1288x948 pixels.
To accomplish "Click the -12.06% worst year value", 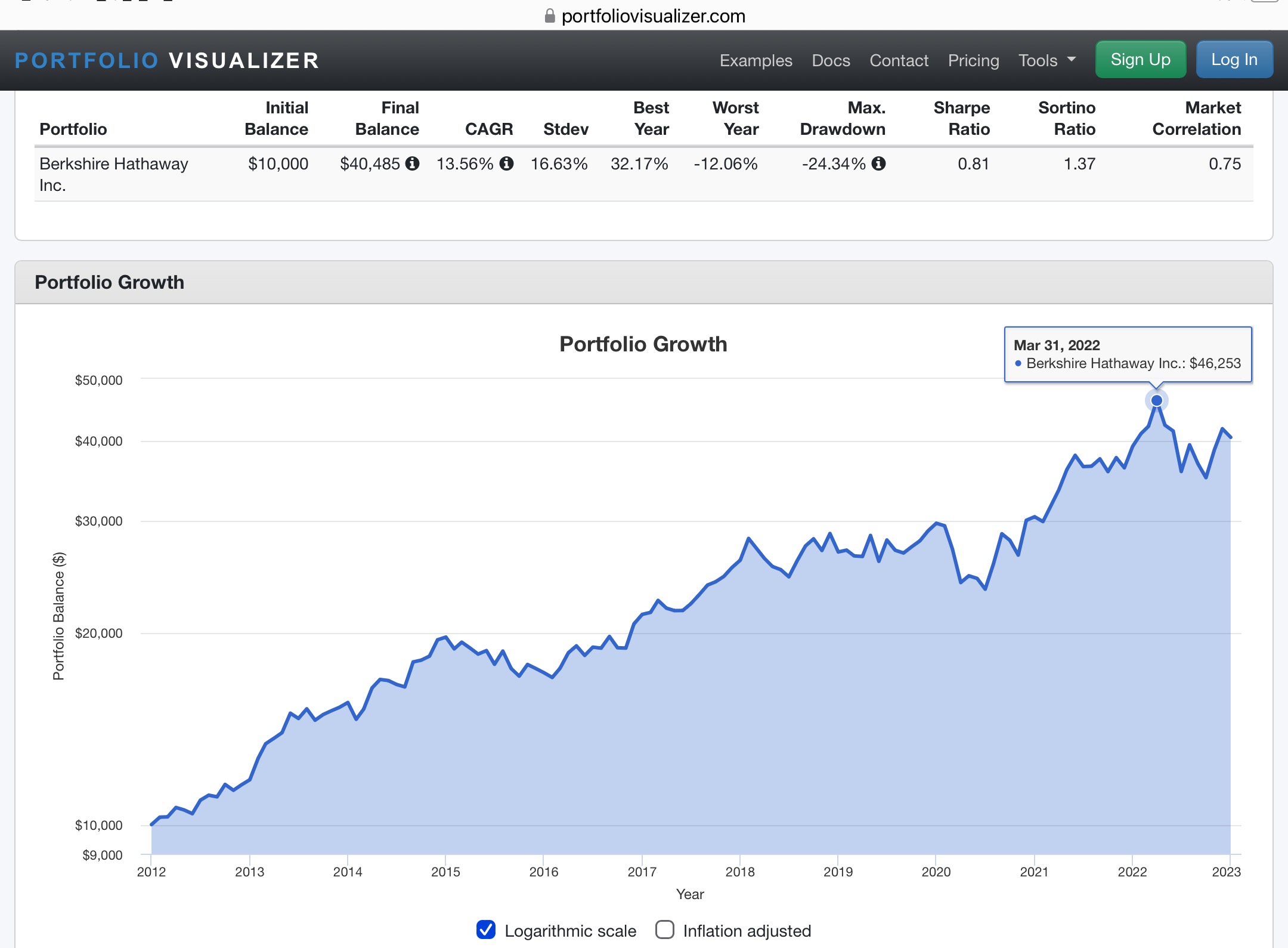I will tap(726, 163).
